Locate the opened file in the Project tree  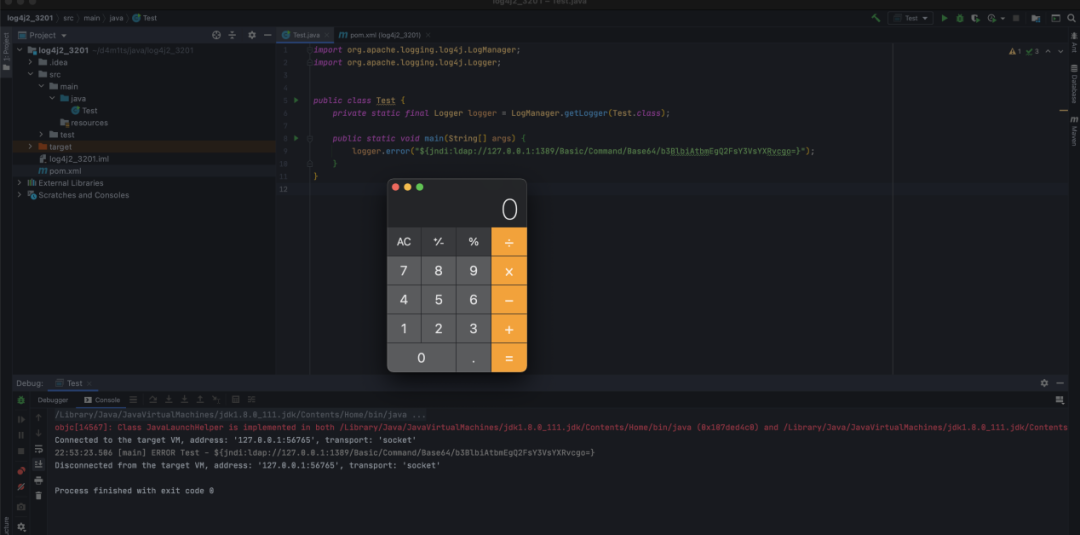tap(216, 35)
